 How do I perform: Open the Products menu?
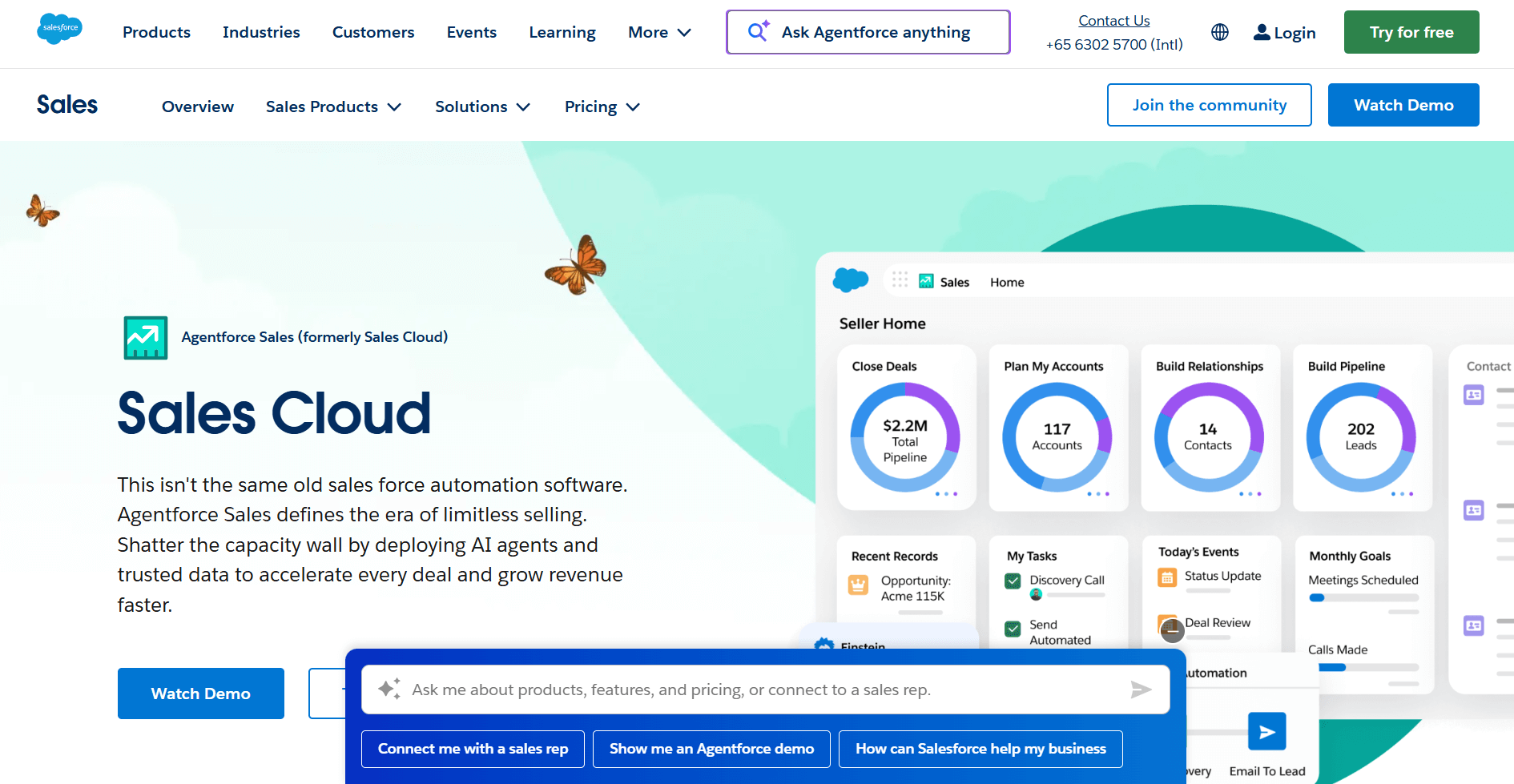point(156,32)
